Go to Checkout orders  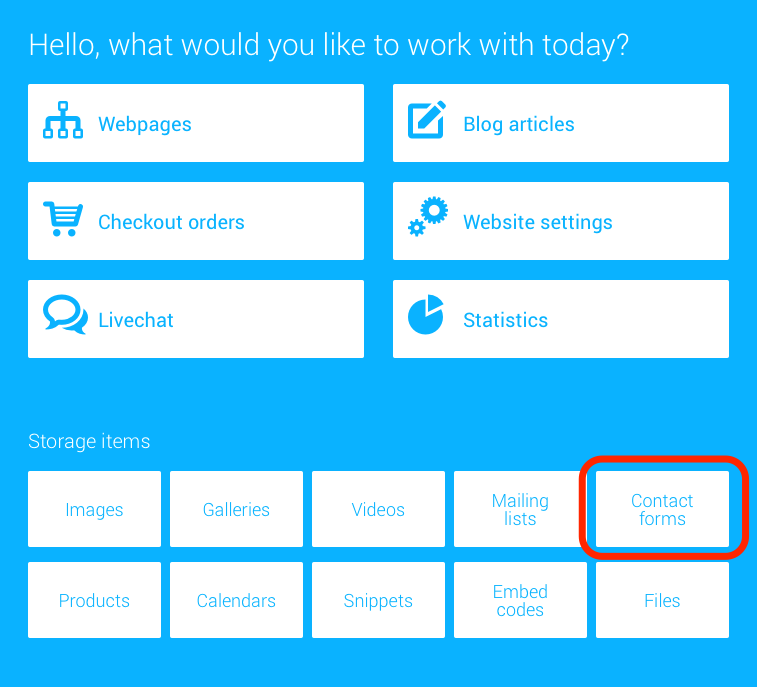196,221
